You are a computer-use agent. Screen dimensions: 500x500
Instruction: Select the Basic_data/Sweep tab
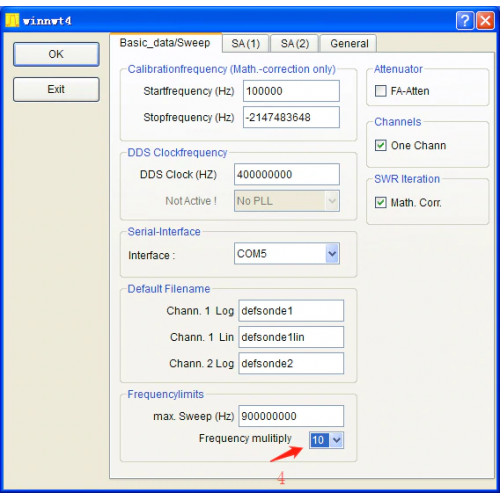tap(165, 43)
